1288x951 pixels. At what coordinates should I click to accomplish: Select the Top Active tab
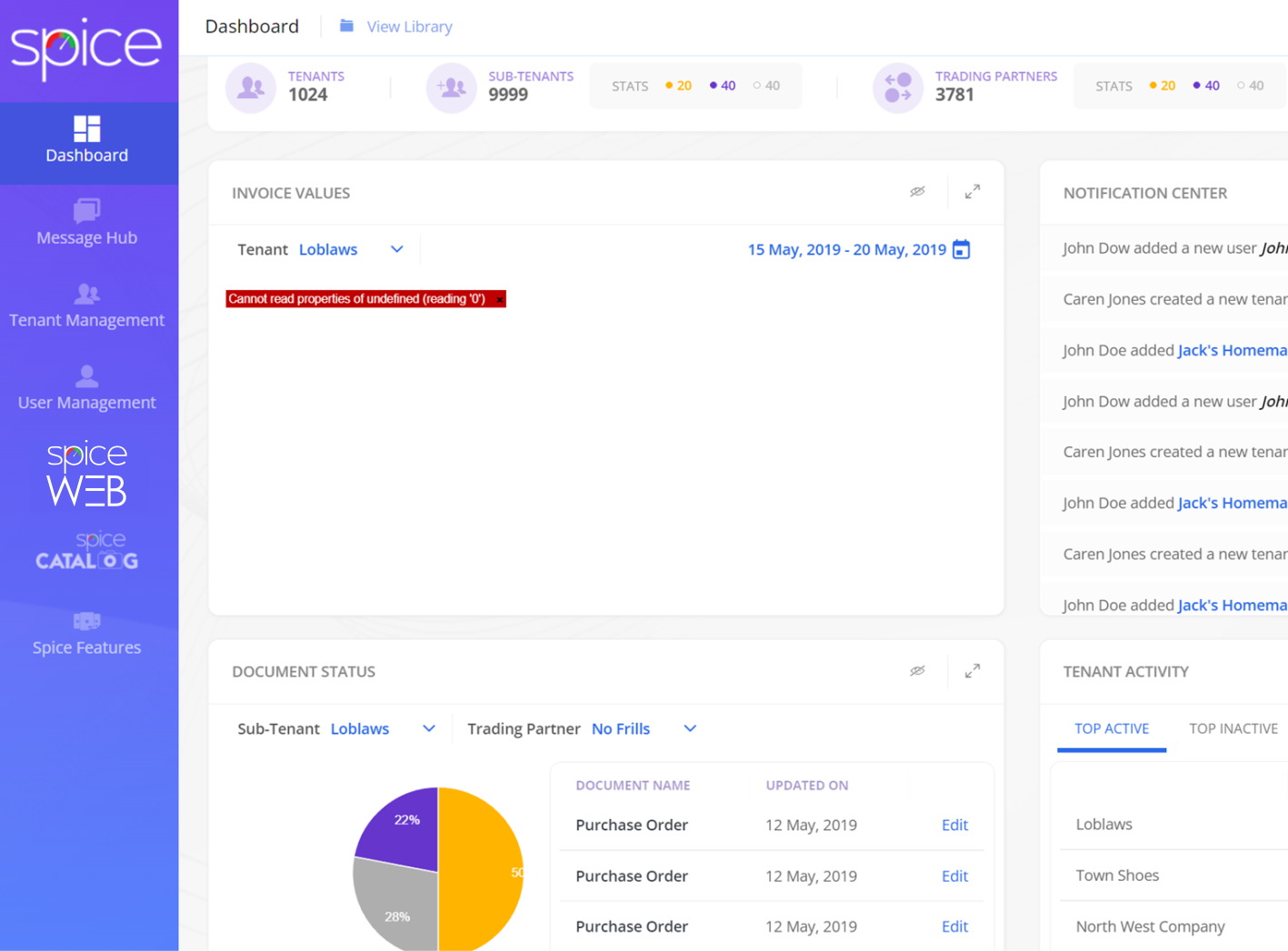(1111, 729)
